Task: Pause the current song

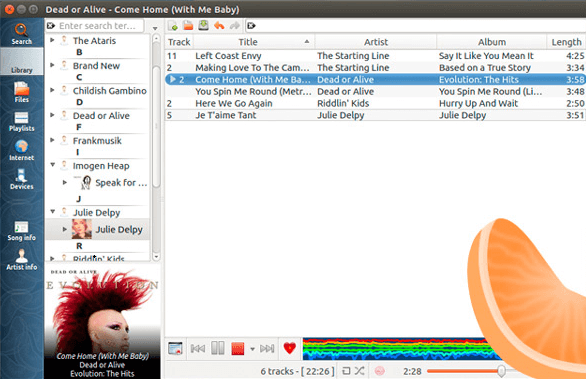Action: tap(218, 348)
